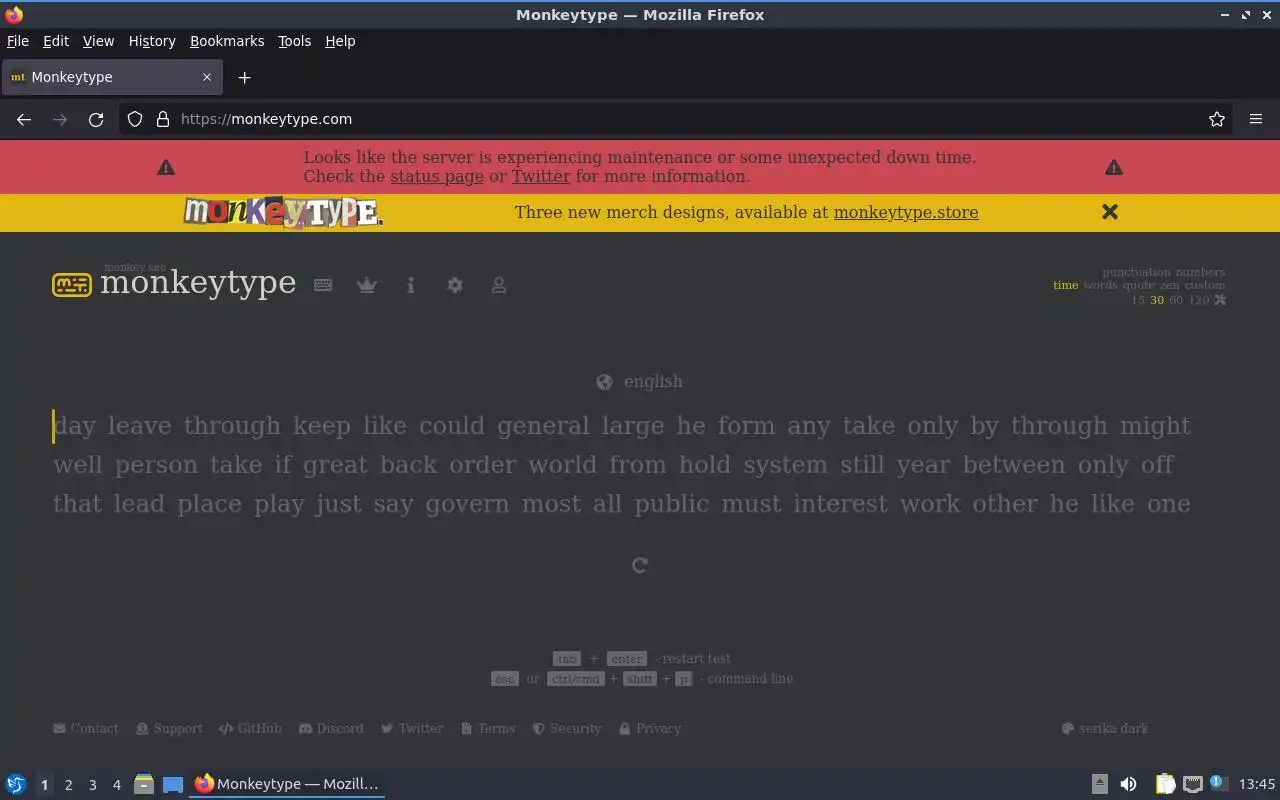Open serika dark theme picker
The width and height of the screenshot is (1280, 800).
1105,729
